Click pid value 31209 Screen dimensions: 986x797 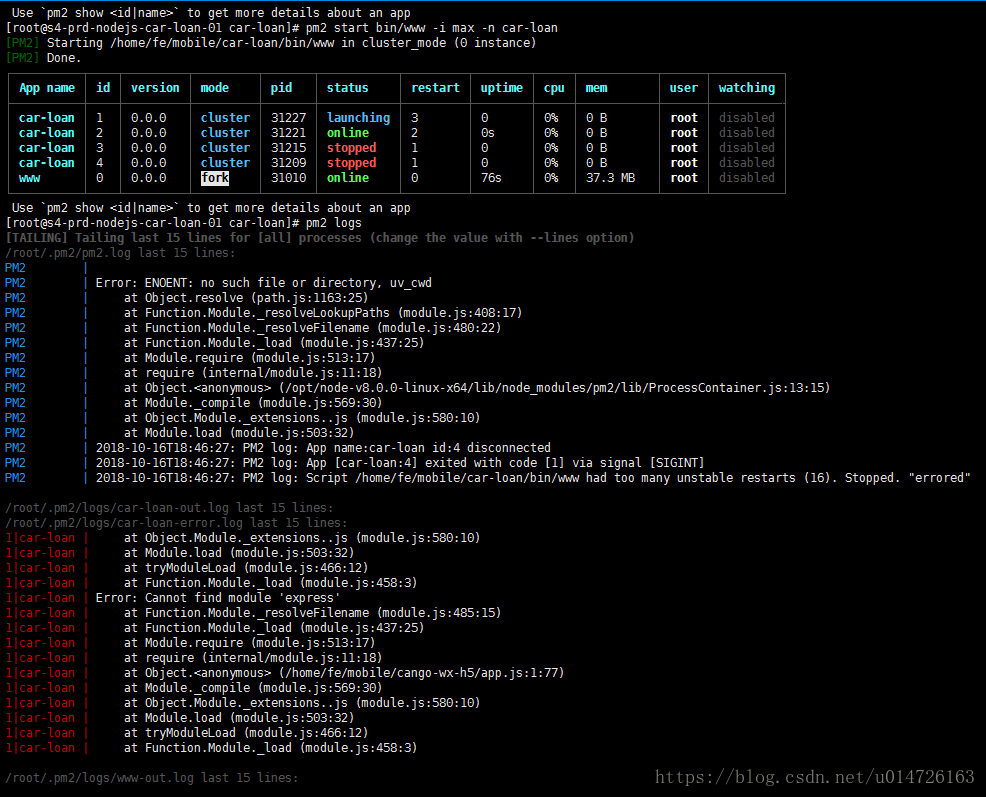288,163
